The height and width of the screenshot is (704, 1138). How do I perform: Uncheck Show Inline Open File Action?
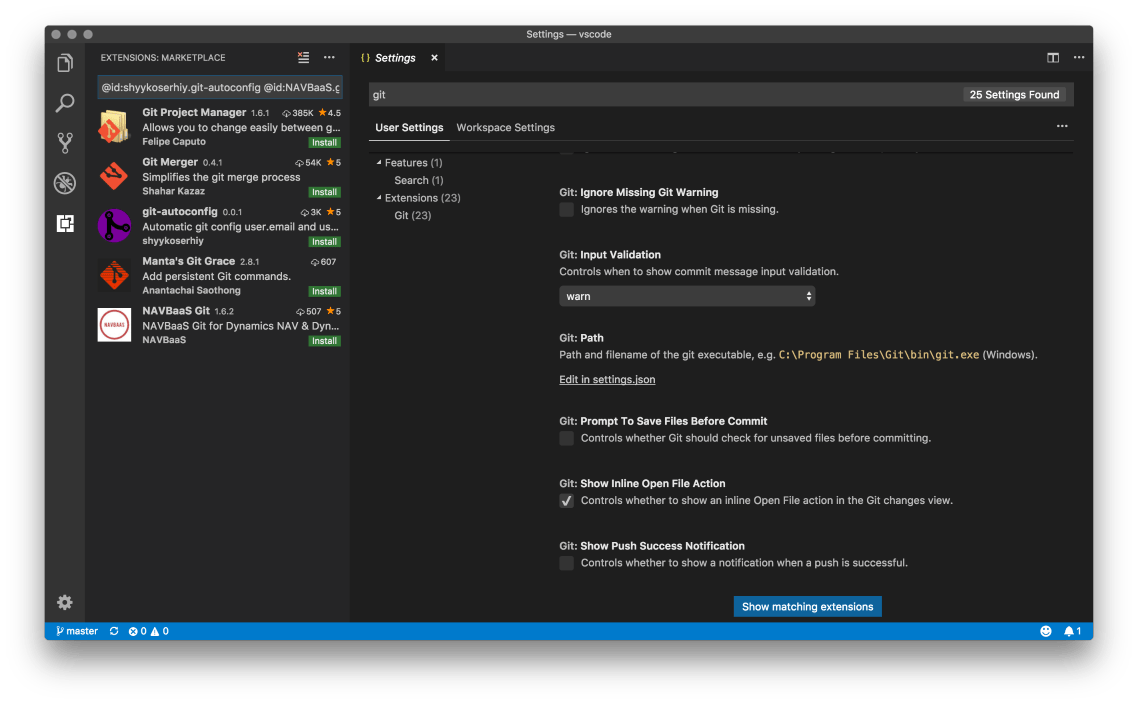click(566, 500)
